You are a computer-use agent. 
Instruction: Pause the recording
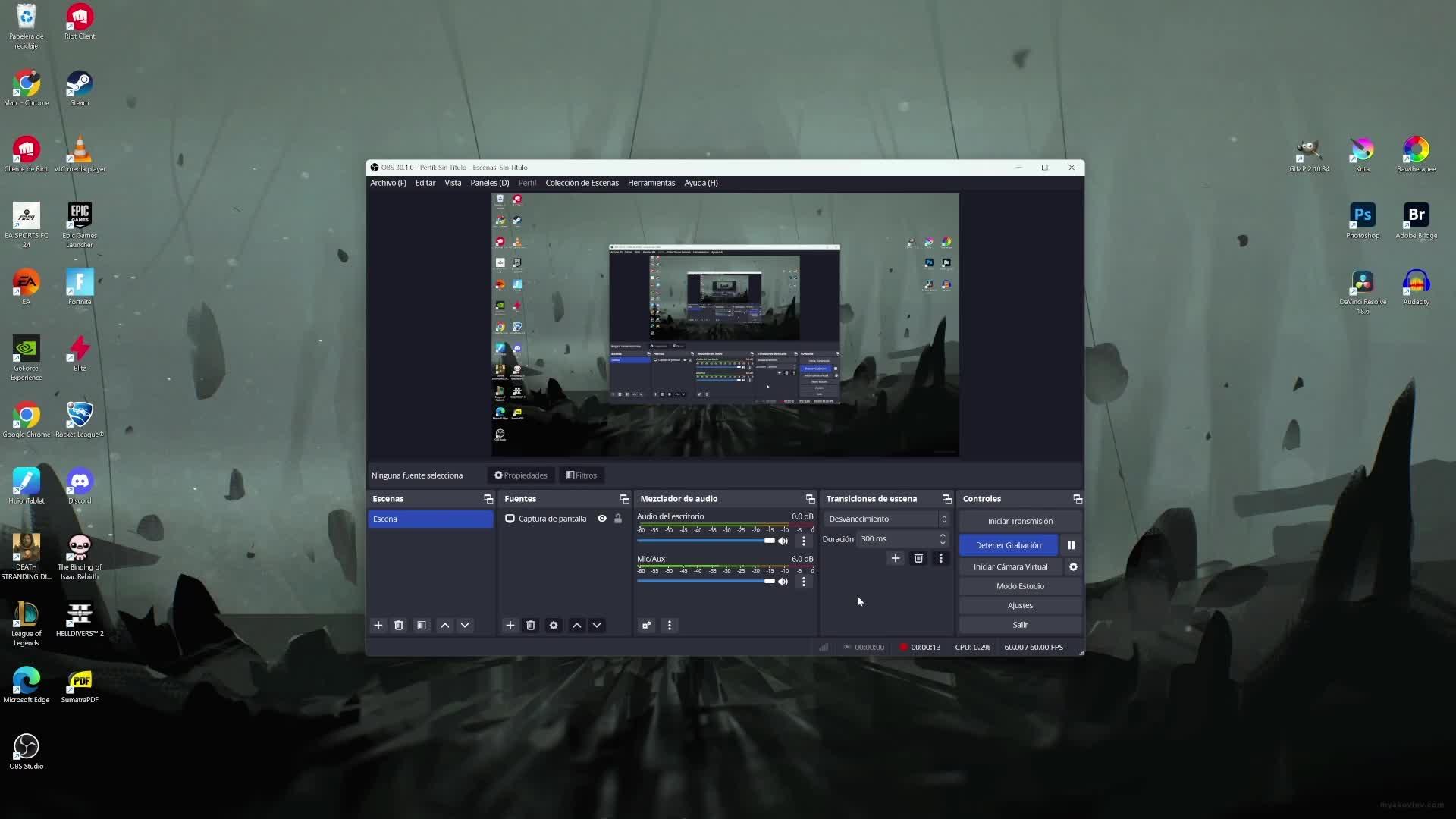1071,545
